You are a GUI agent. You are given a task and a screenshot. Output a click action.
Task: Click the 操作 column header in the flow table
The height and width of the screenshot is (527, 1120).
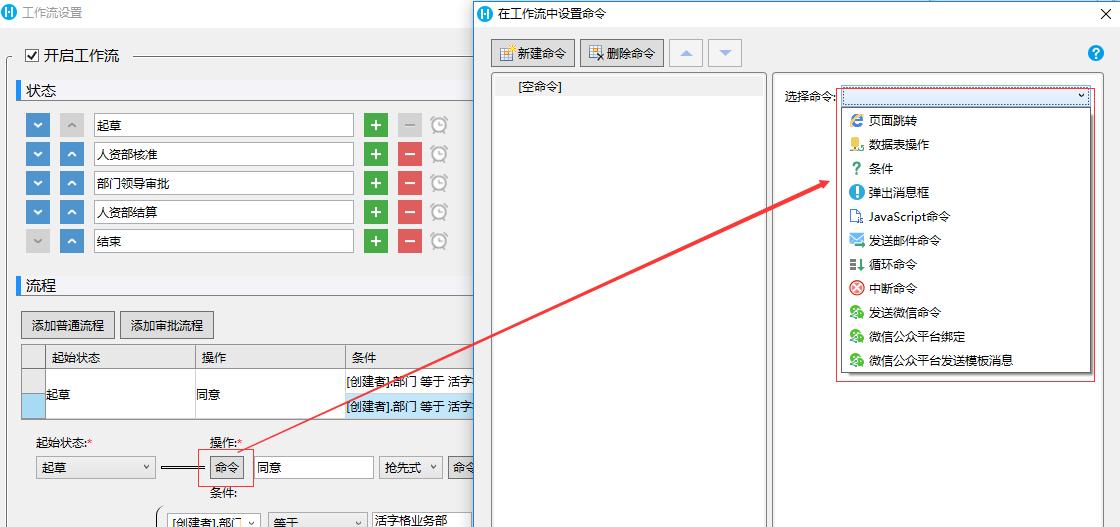click(270, 357)
